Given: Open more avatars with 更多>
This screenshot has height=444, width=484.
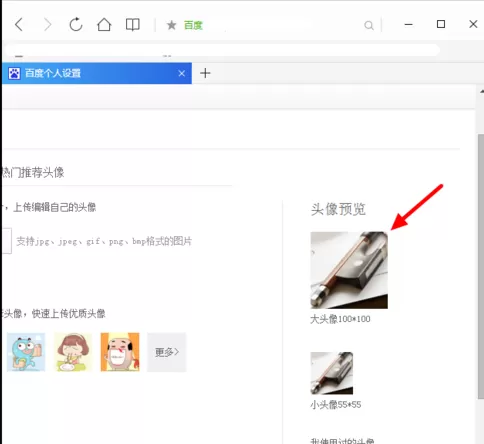Looking at the screenshot, I should tap(167, 352).
